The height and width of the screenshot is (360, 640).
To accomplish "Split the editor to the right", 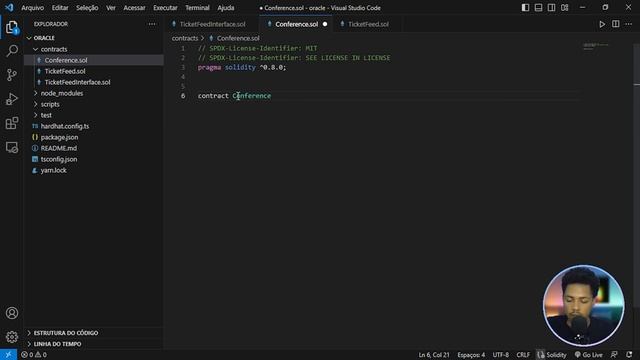I will (616, 24).
